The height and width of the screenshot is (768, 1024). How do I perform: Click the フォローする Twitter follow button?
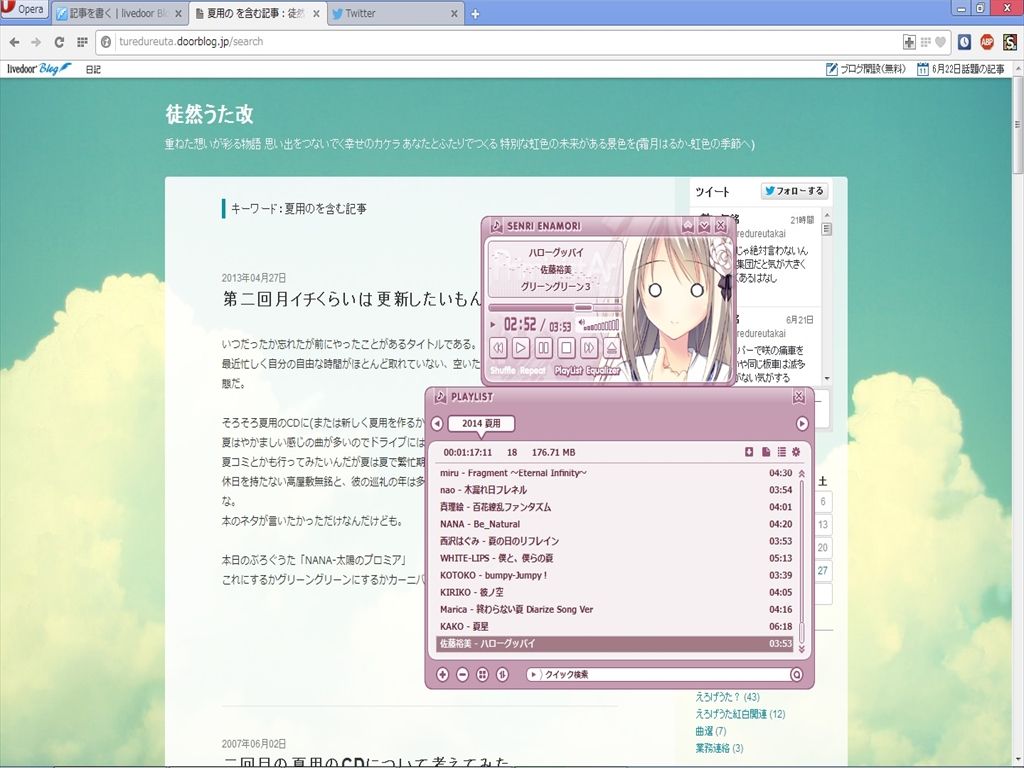794,191
